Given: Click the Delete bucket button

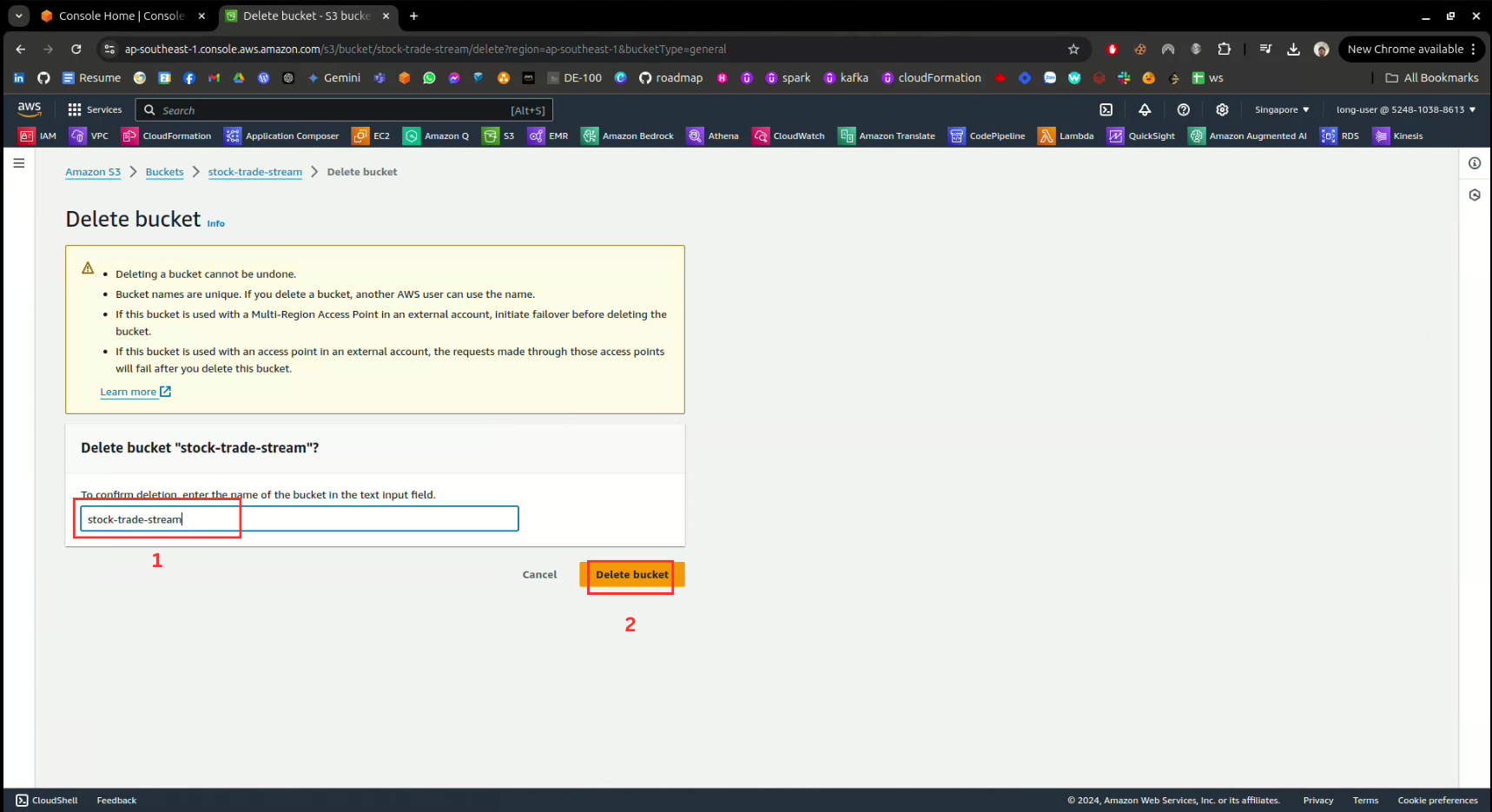Looking at the screenshot, I should click(x=631, y=575).
